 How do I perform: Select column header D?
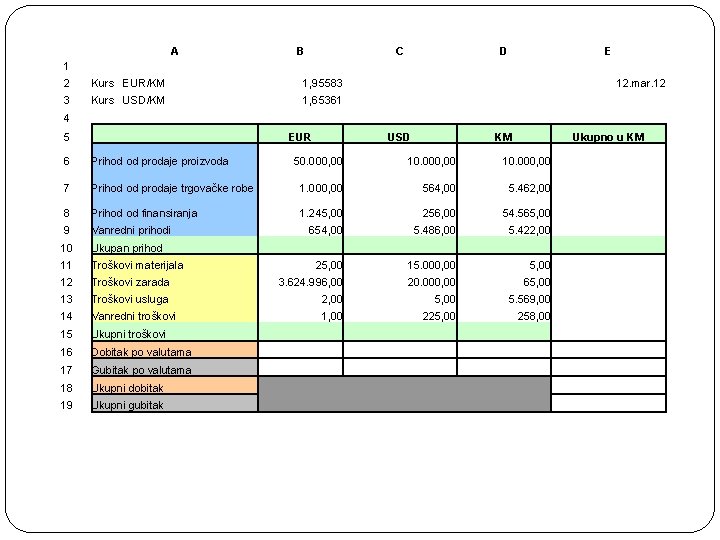point(503,51)
